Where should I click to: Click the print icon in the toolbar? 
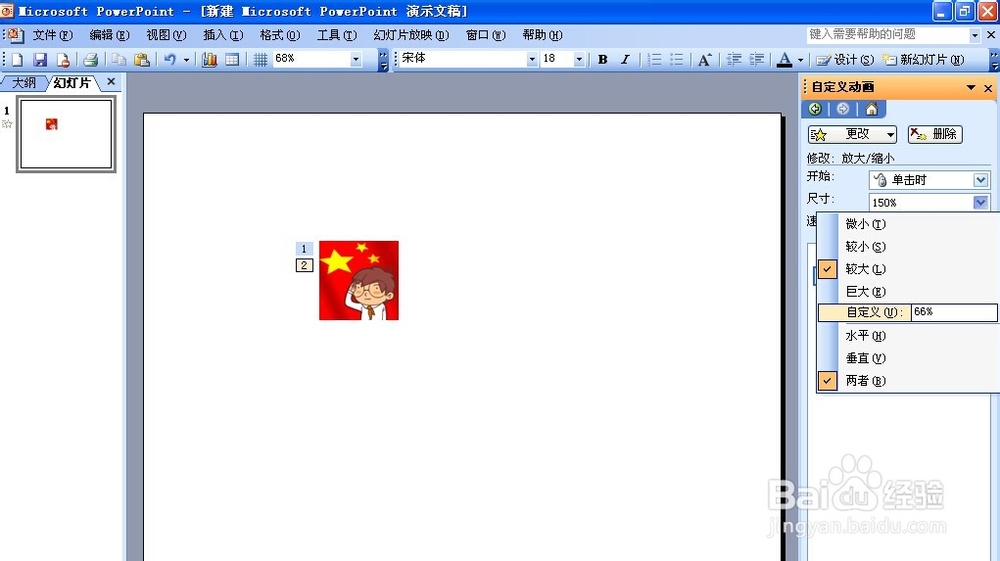(x=91, y=59)
